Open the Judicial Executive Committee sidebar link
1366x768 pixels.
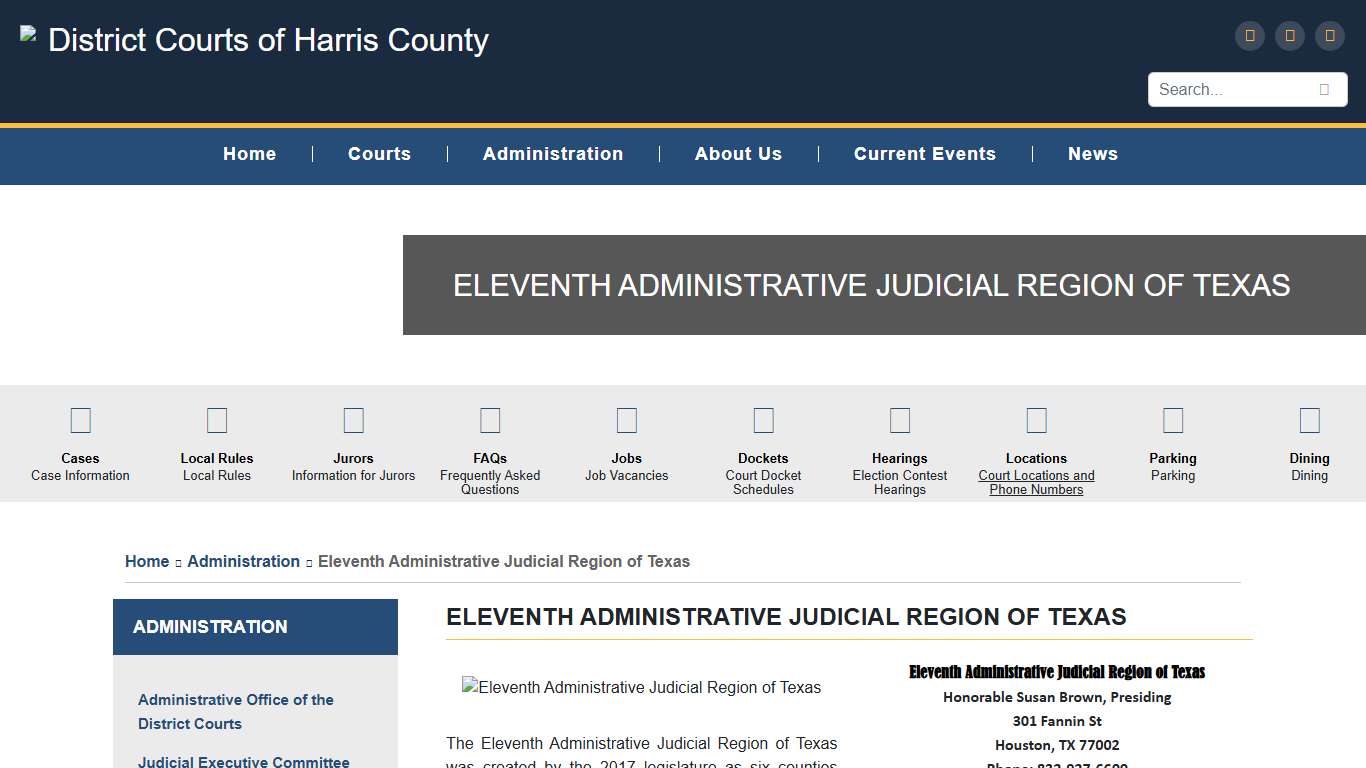pos(244,762)
